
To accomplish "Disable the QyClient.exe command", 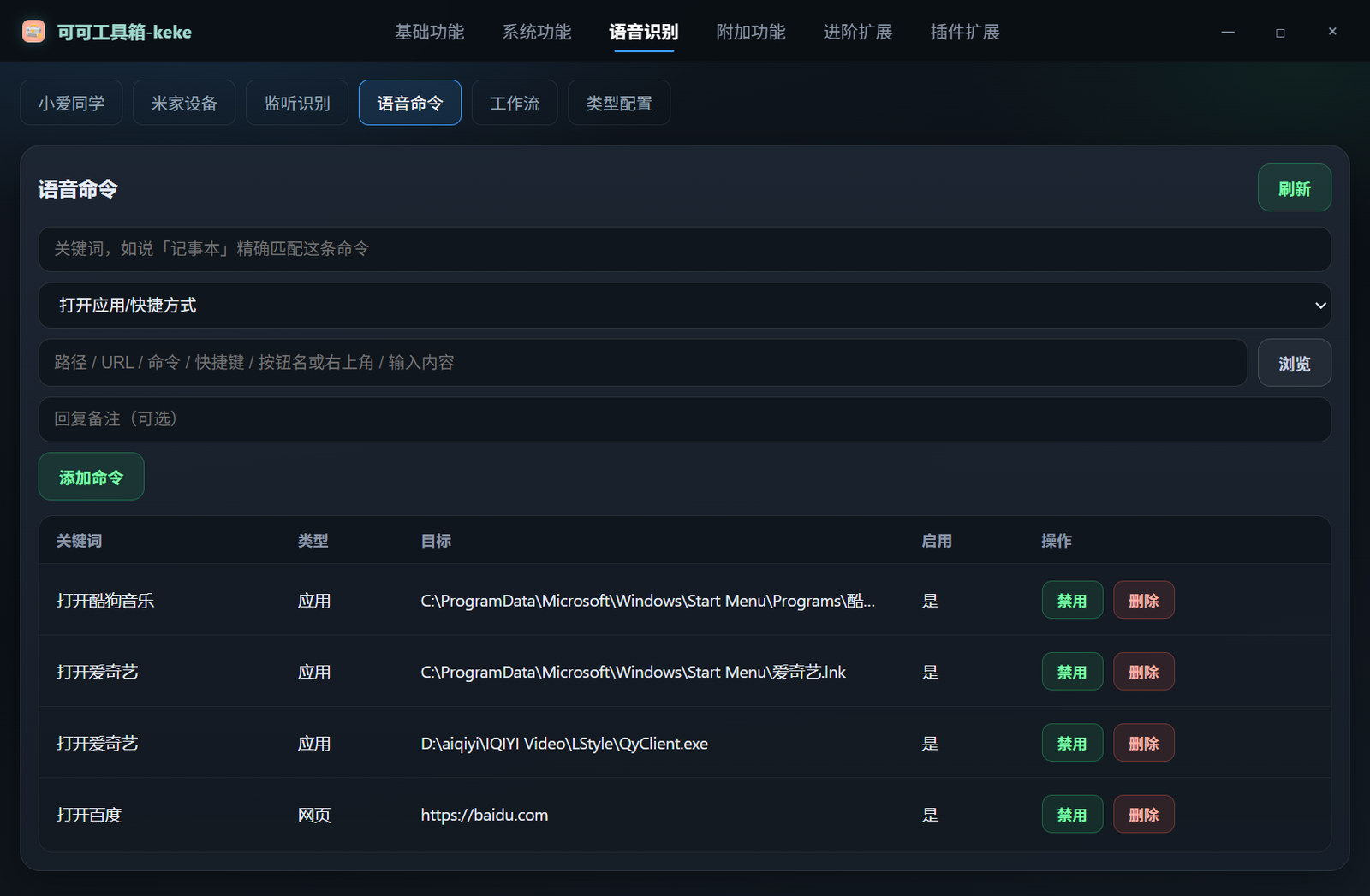I will coord(1072,744).
